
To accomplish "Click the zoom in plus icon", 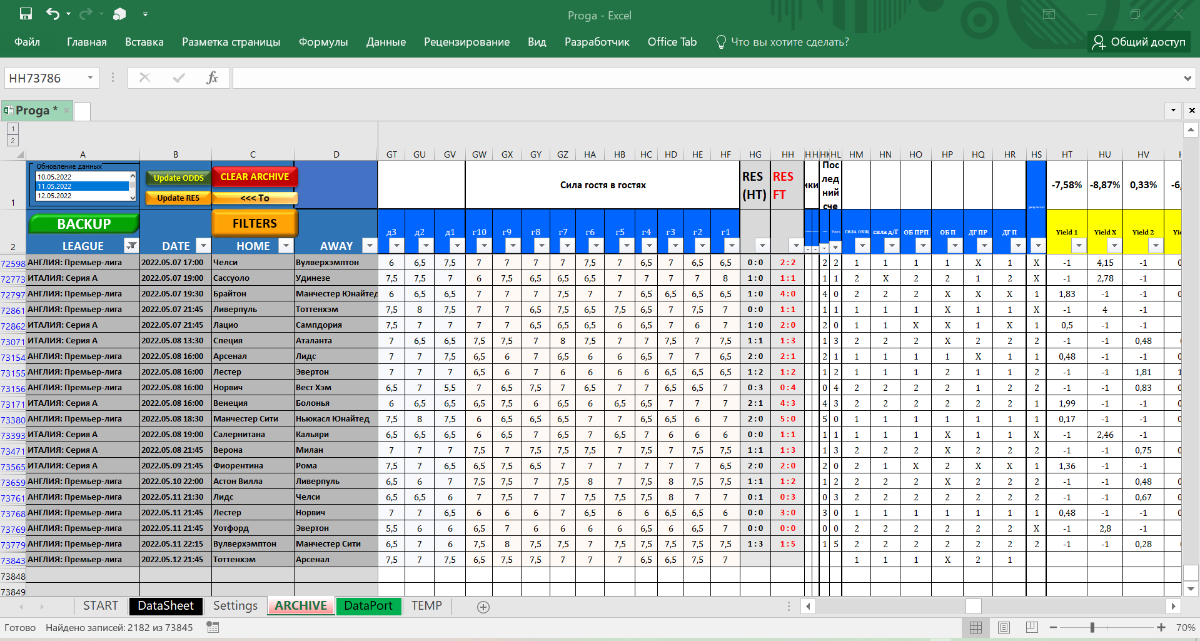I will click(1161, 627).
